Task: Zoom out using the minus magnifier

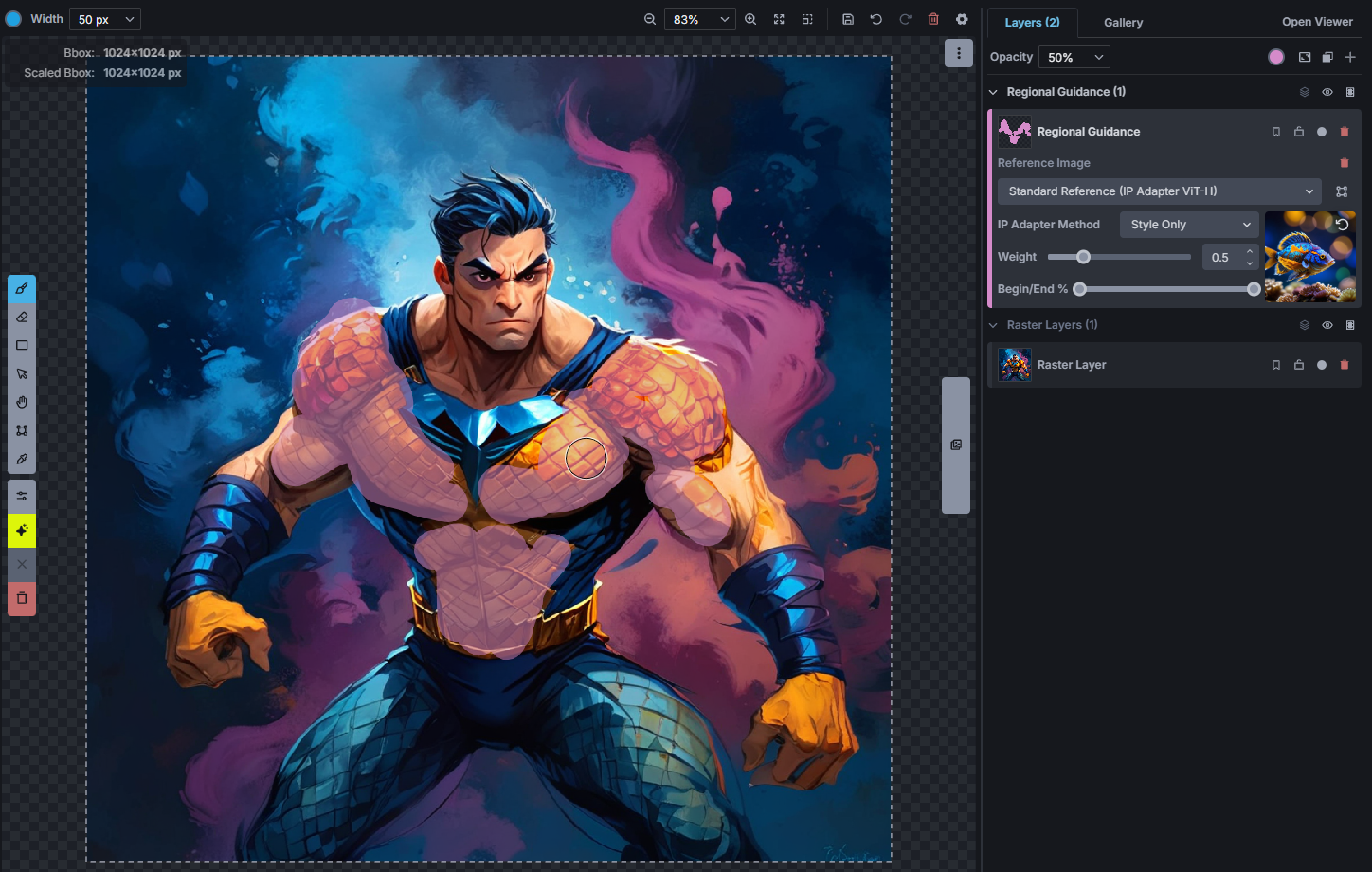Action: [650, 19]
